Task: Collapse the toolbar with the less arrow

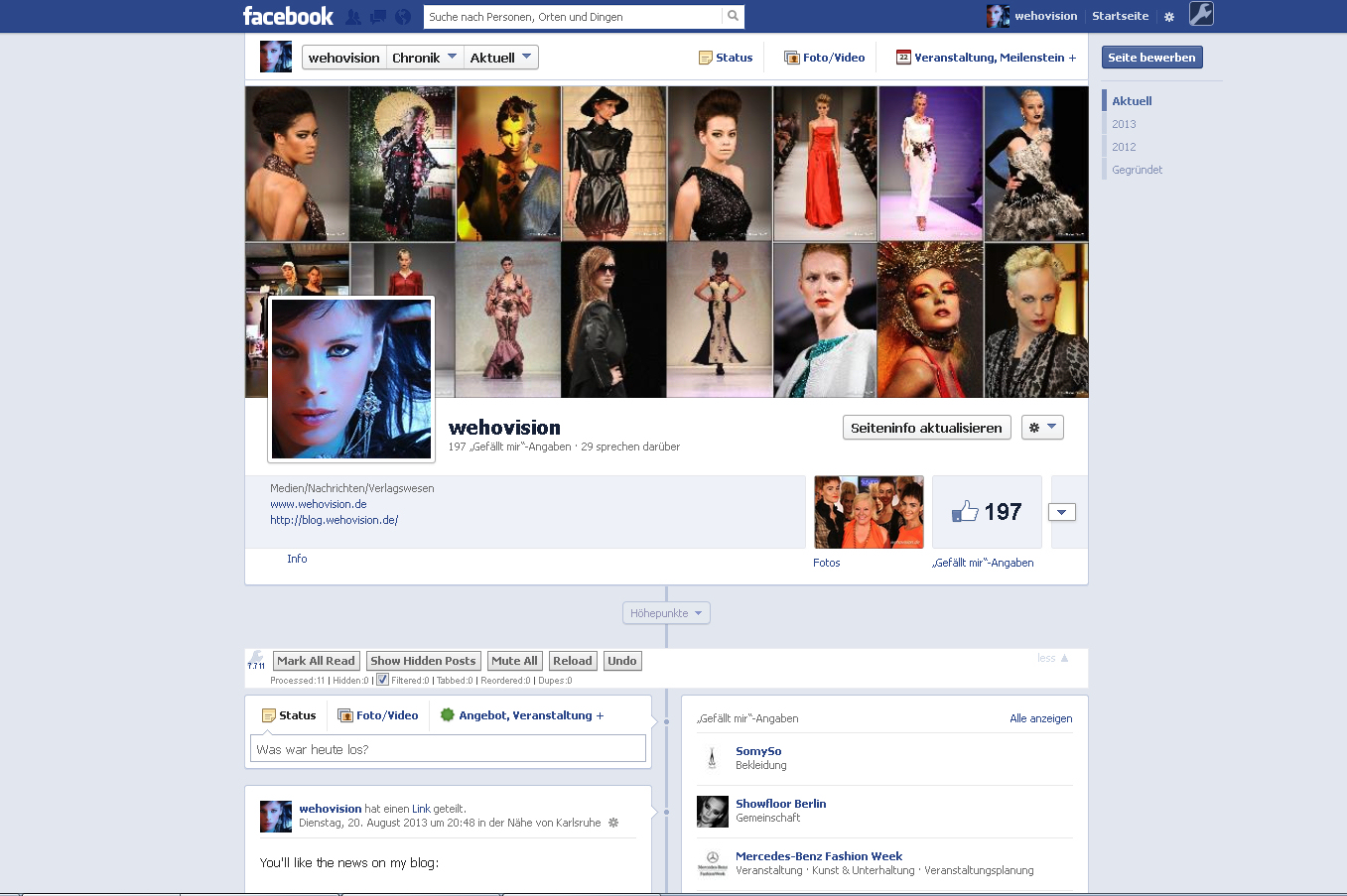Action: [x=1053, y=658]
